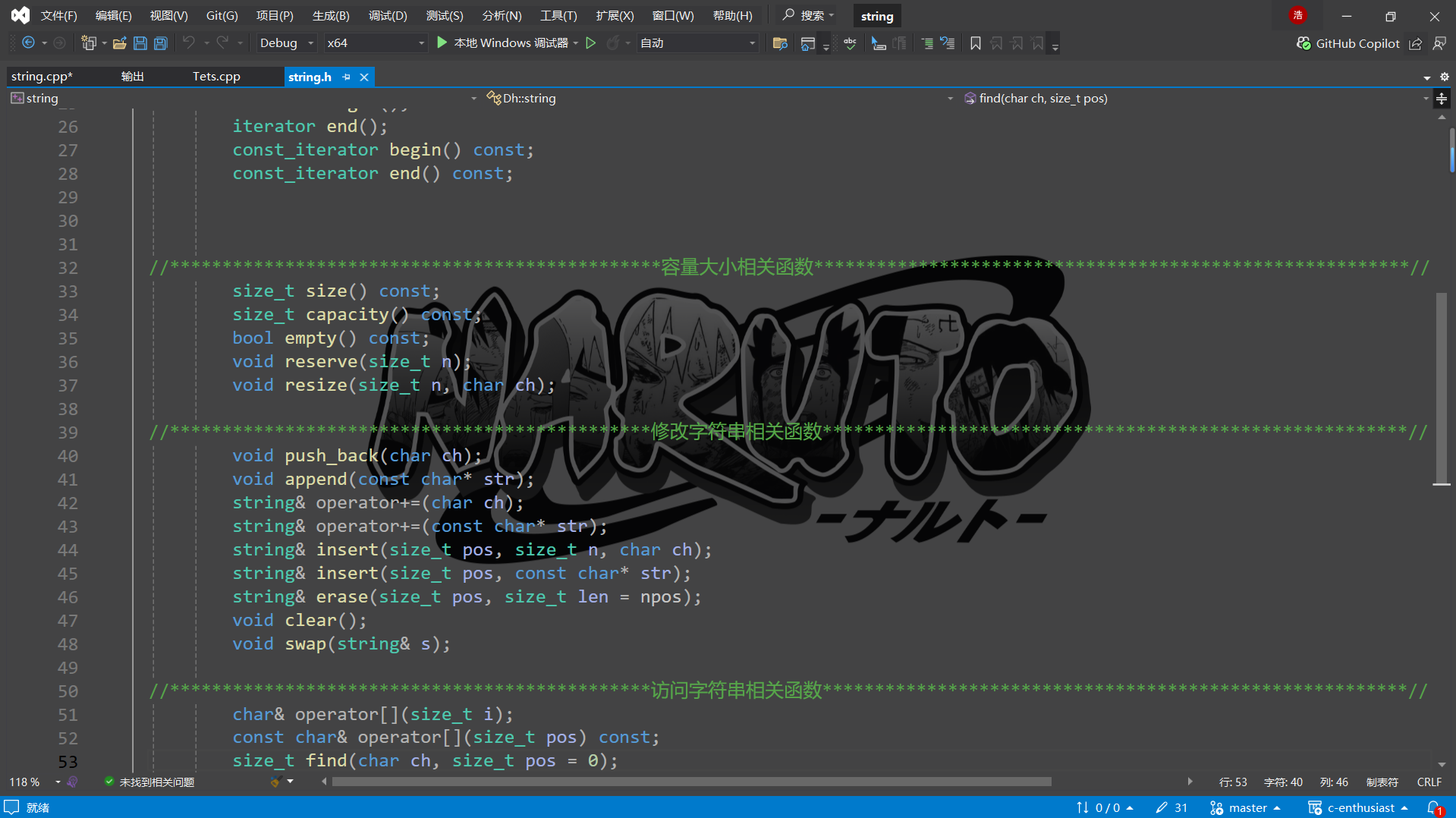This screenshot has height=818, width=1456.
Task: Click the code cleanup broom icon
Action: coord(276,782)
